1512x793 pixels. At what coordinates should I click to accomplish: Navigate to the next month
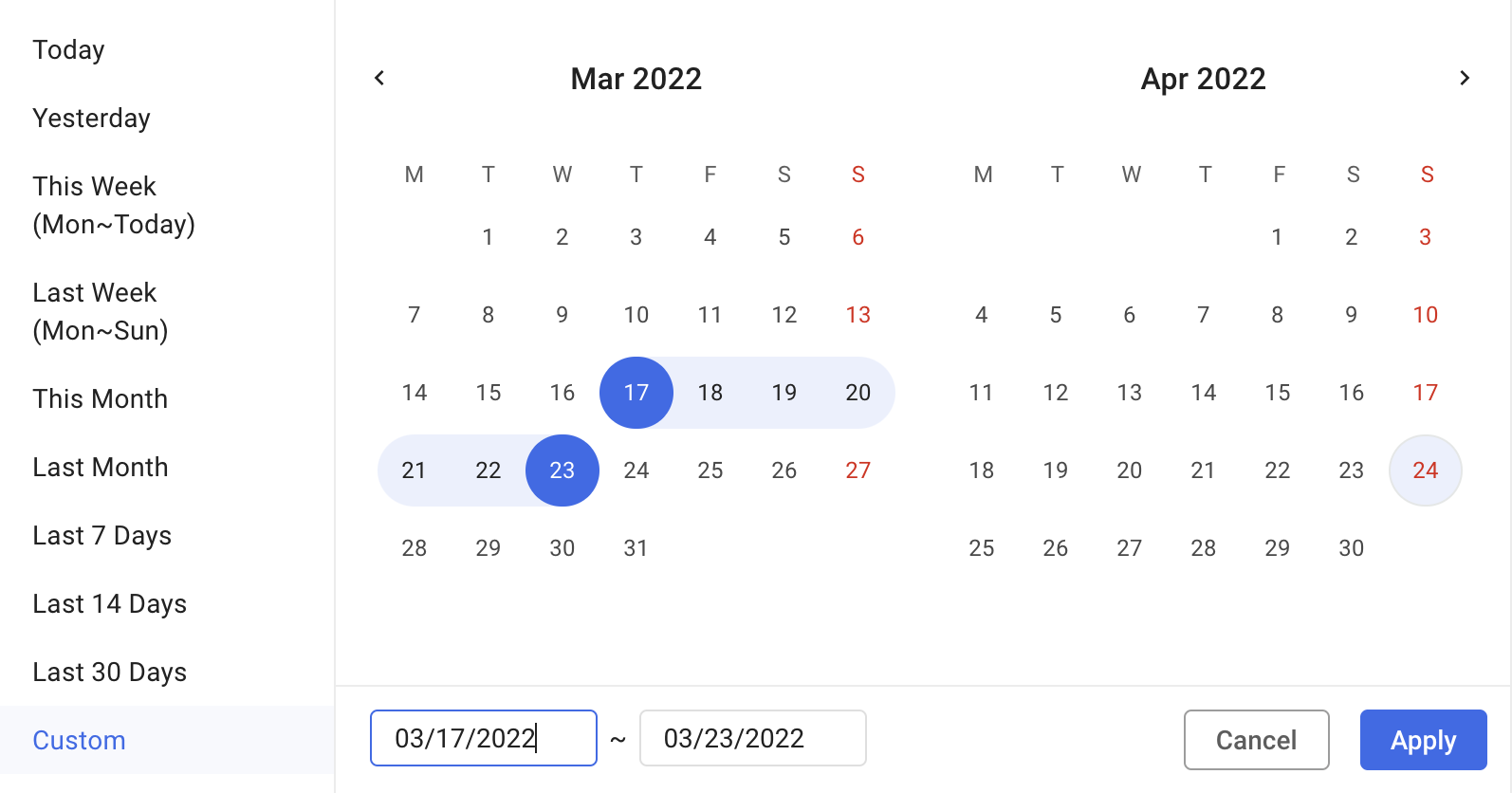click(1464, 78)
